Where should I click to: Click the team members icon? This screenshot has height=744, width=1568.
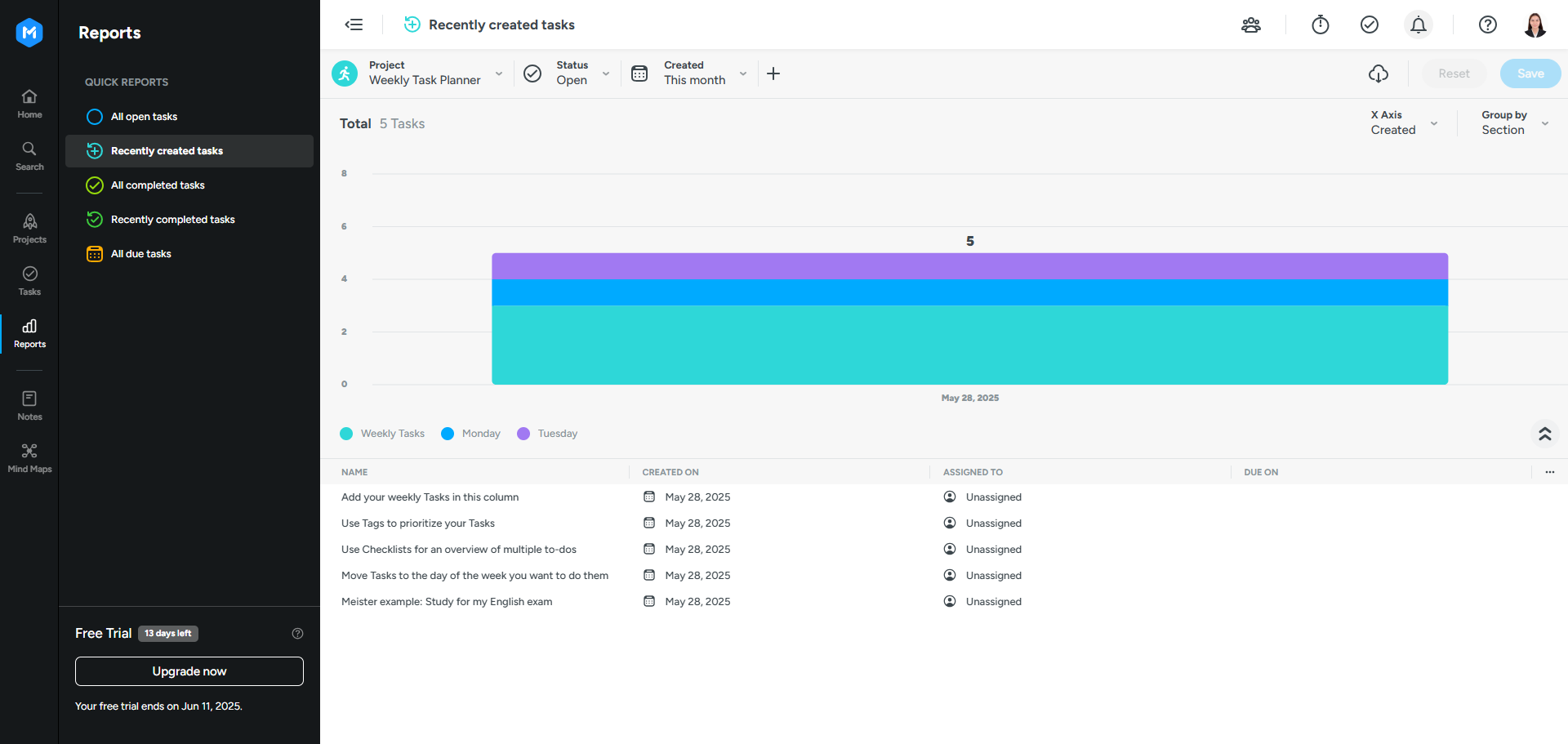pyautogui.click(x=1250, y=25)
